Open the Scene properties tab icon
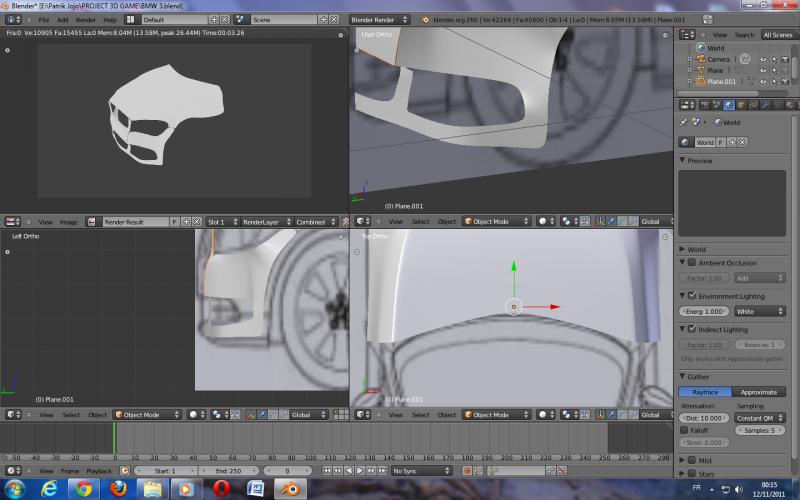Image resolution: width=800 pixels, height=500 pixels. pyautogui.click(x=716, y=105)
